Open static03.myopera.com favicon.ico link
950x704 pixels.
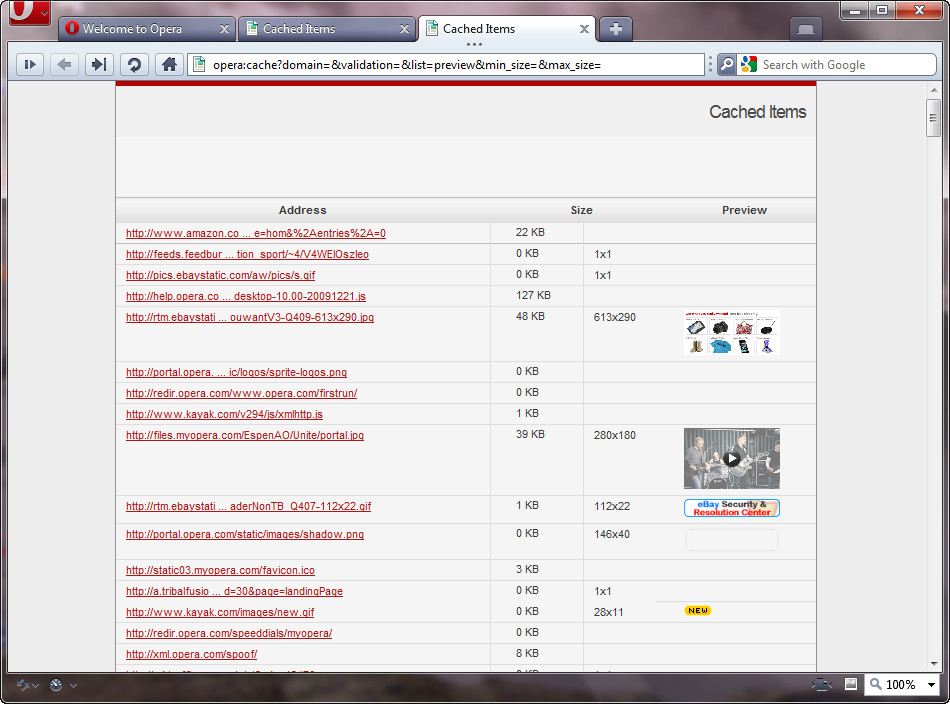[x=221, y=570]
